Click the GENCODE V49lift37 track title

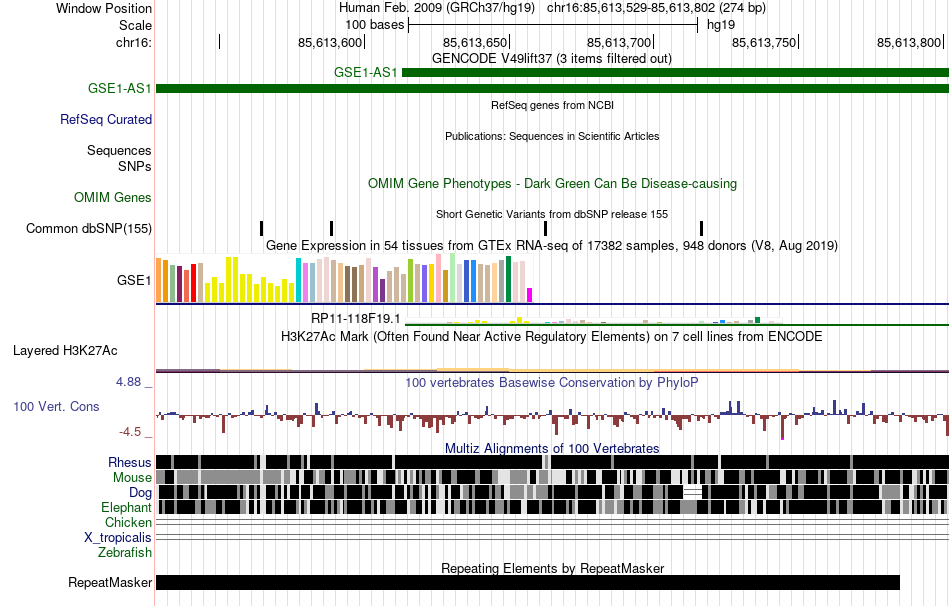[x=552, y=59]
